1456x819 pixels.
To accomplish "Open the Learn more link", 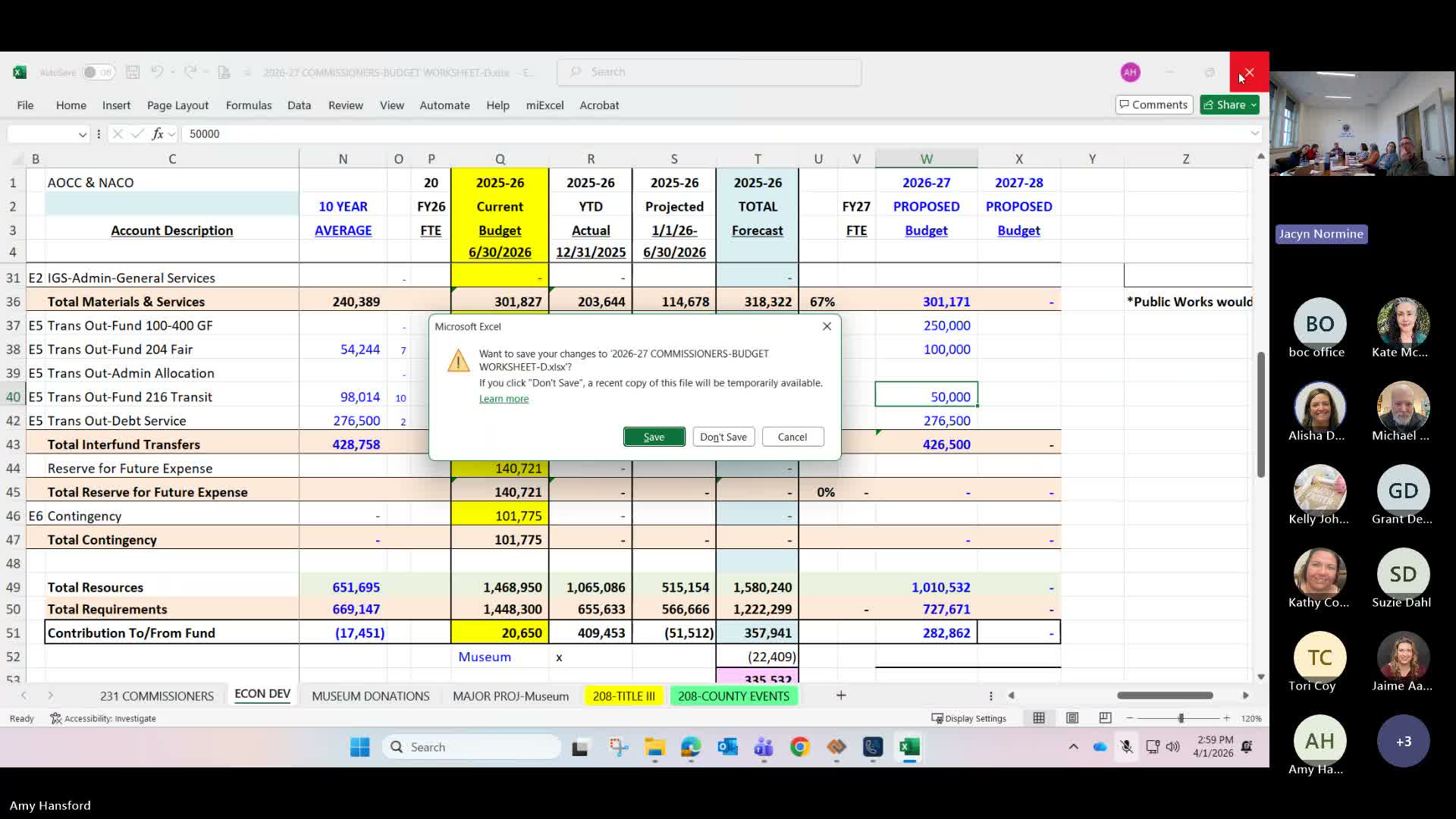I will click(x=504, y=399).
